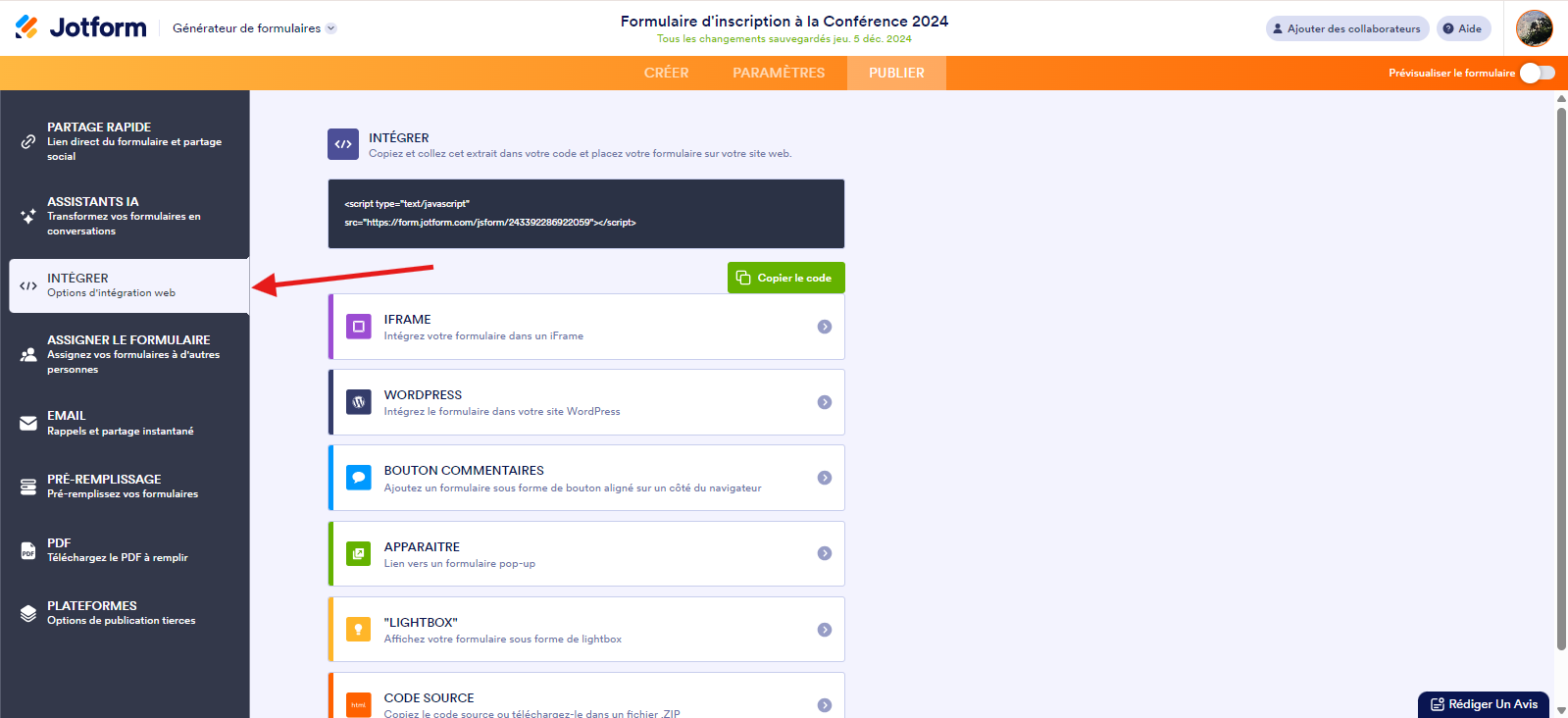The image size is (1568, 718).
Task: Expand the LIGHTBOX option arrow
Action: point(825,630)
